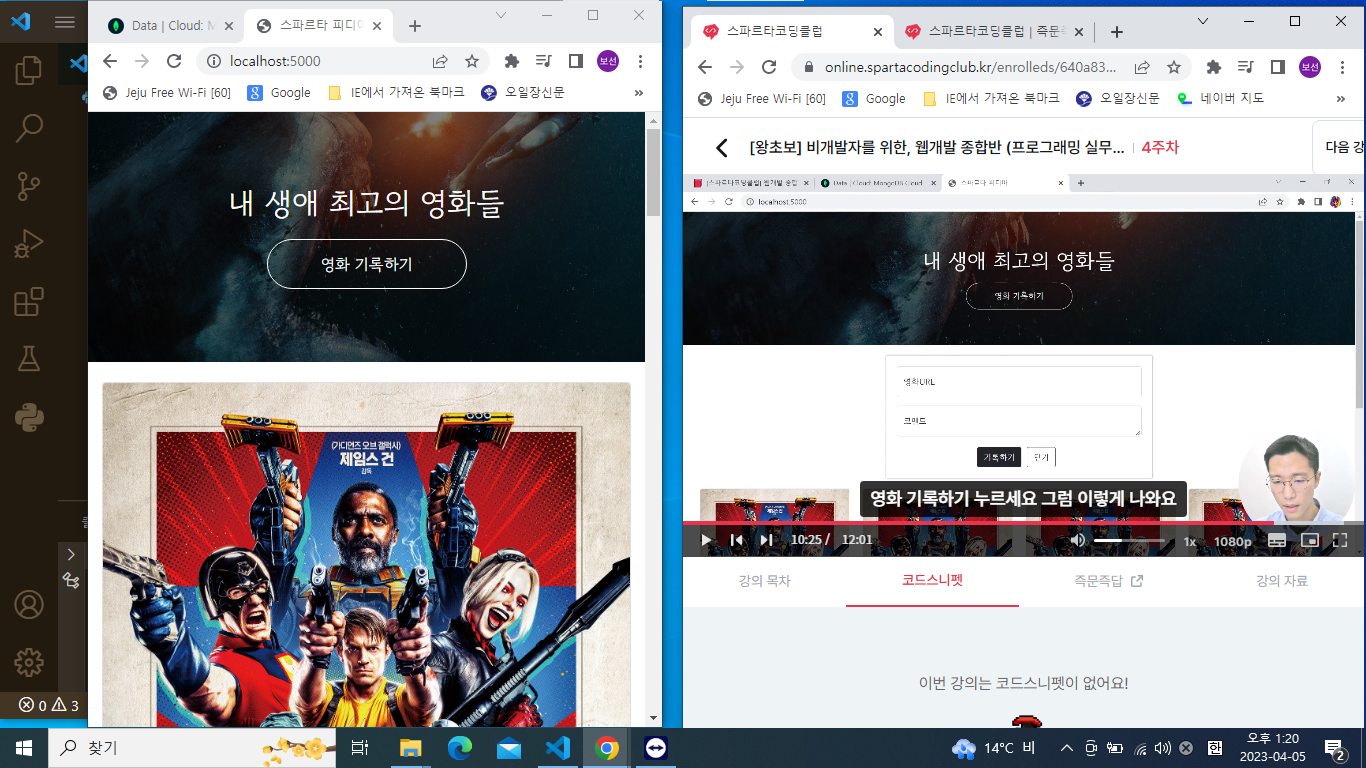The width and height of the screenshot is (1366, 768).
Task: Open VS Code Python extension view
Action: click(x=29, y=417)
